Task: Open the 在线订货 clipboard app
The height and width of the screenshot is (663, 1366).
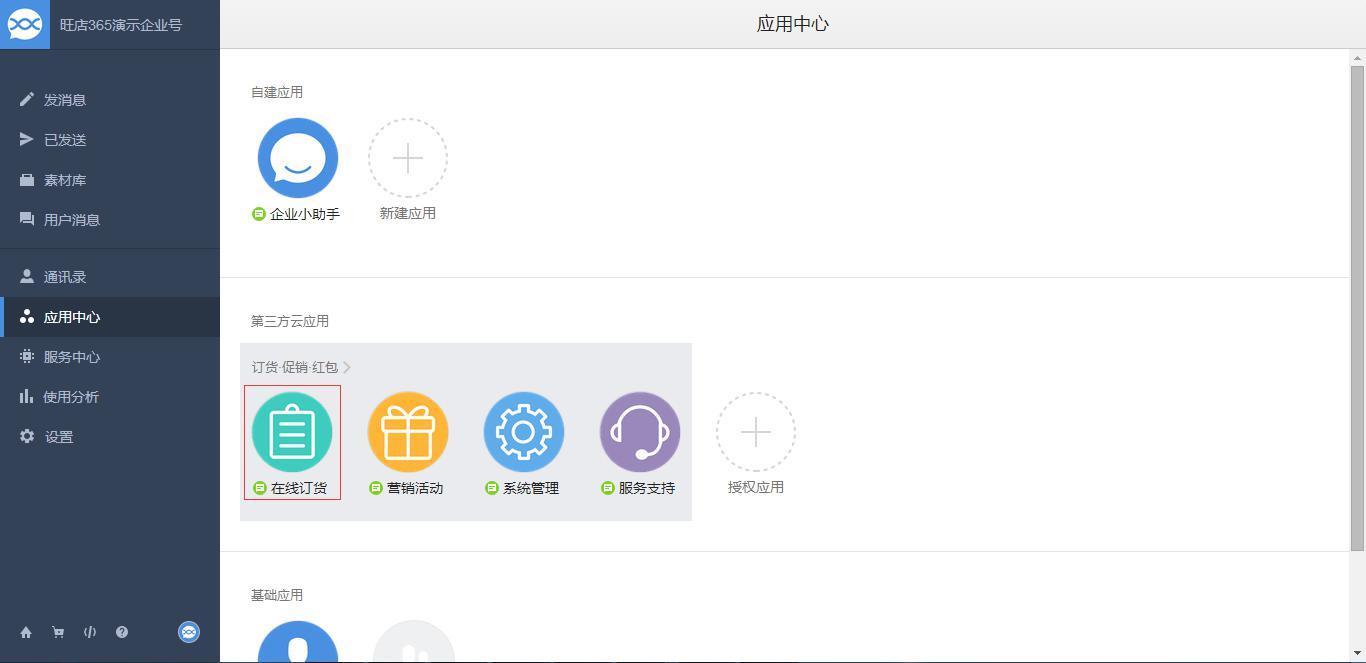Action: [292, 432]
